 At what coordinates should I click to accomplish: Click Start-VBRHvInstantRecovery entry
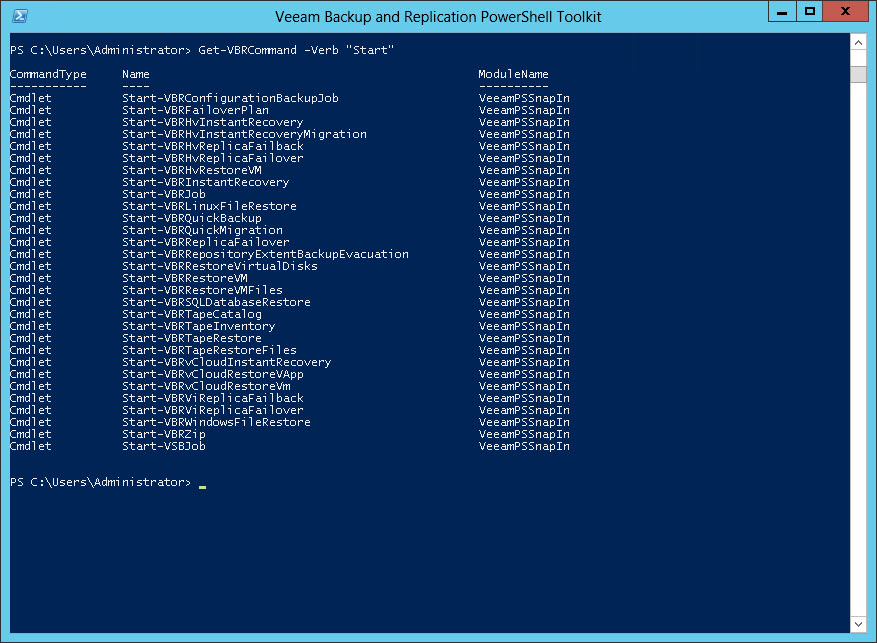tap(213, 122)
